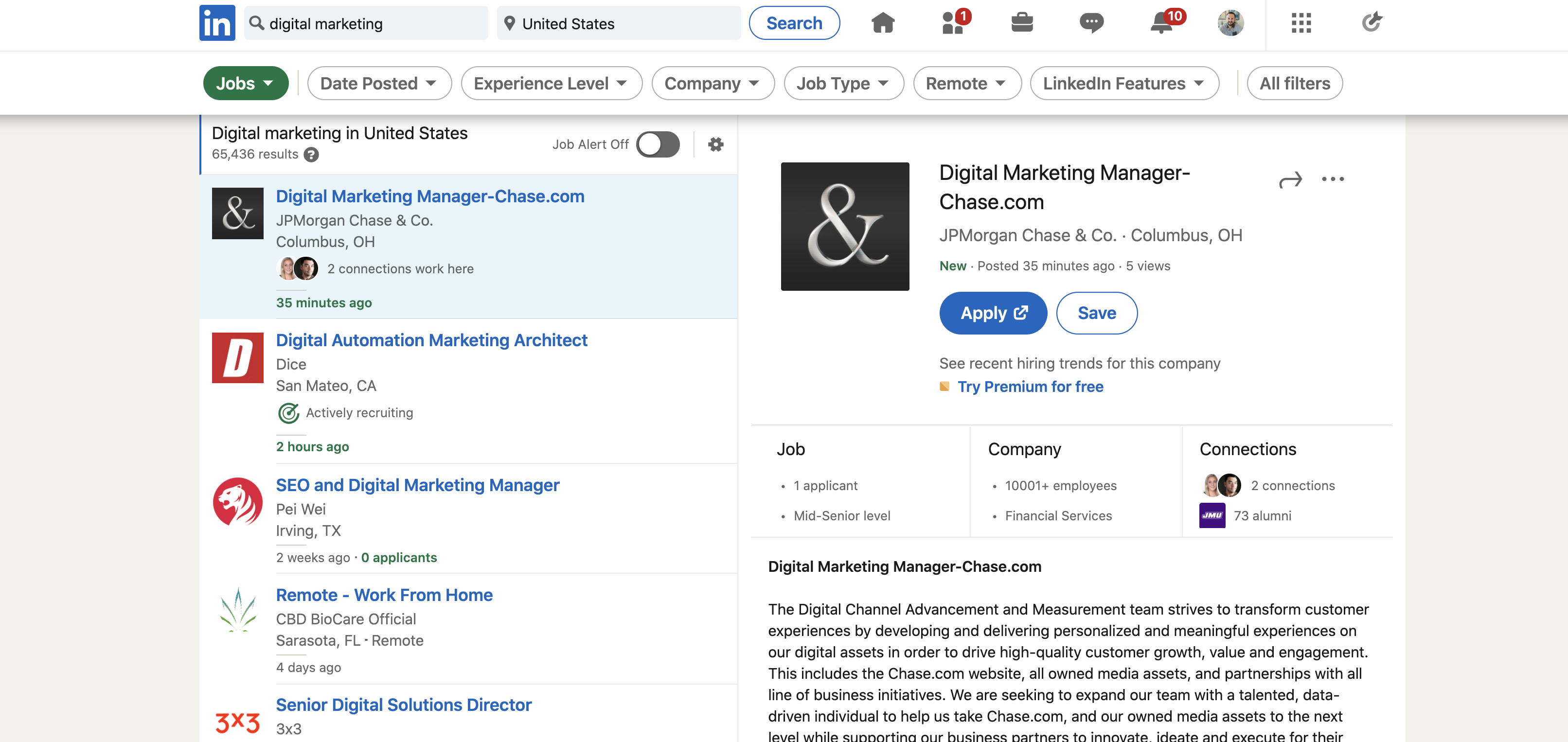Click the 2 connections text in Connections

click(1292, 486)
